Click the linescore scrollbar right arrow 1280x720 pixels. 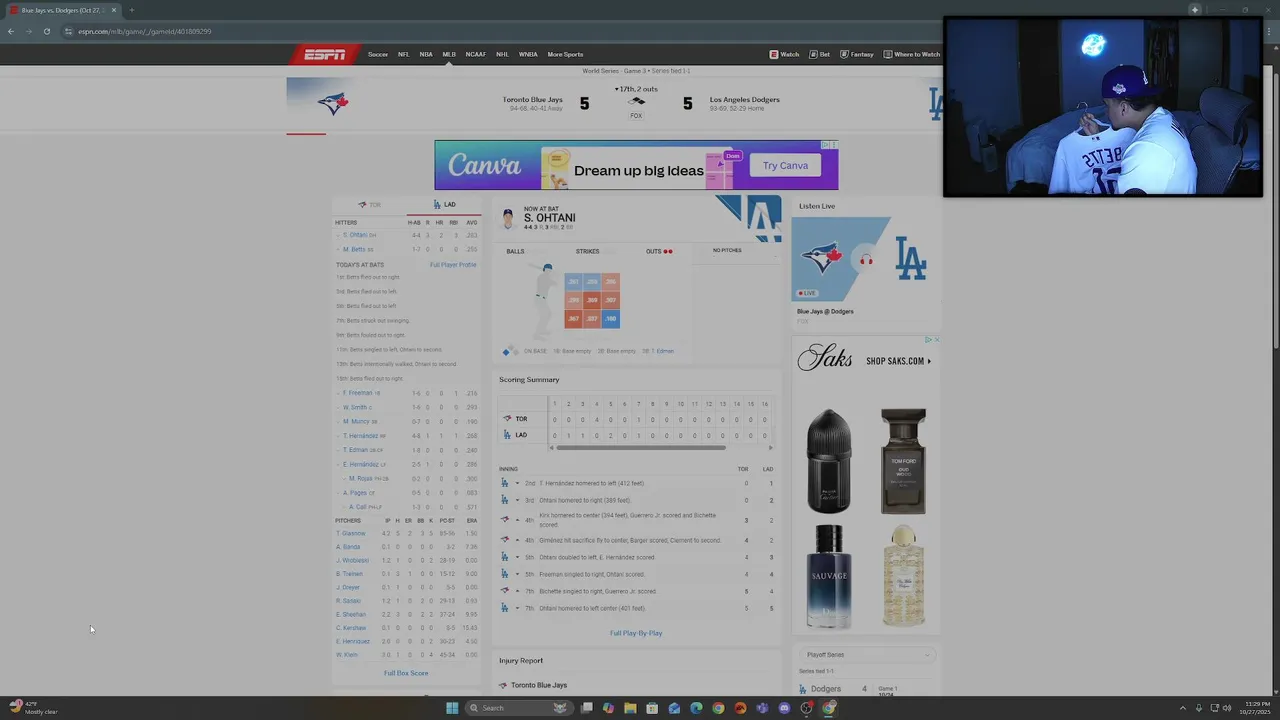coord(771,447)
